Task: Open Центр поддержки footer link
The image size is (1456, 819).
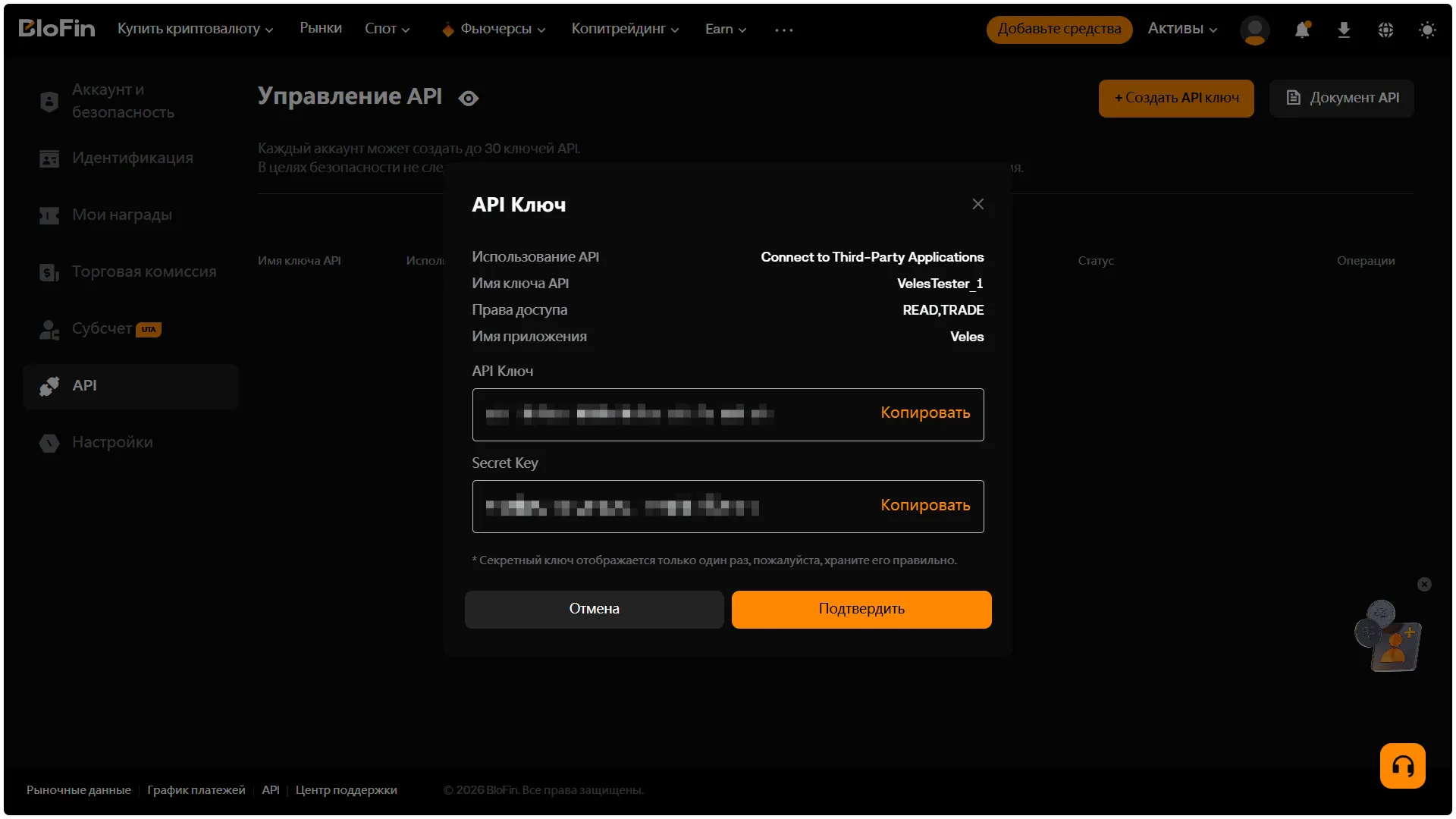Action: click(x=347, y=790)
